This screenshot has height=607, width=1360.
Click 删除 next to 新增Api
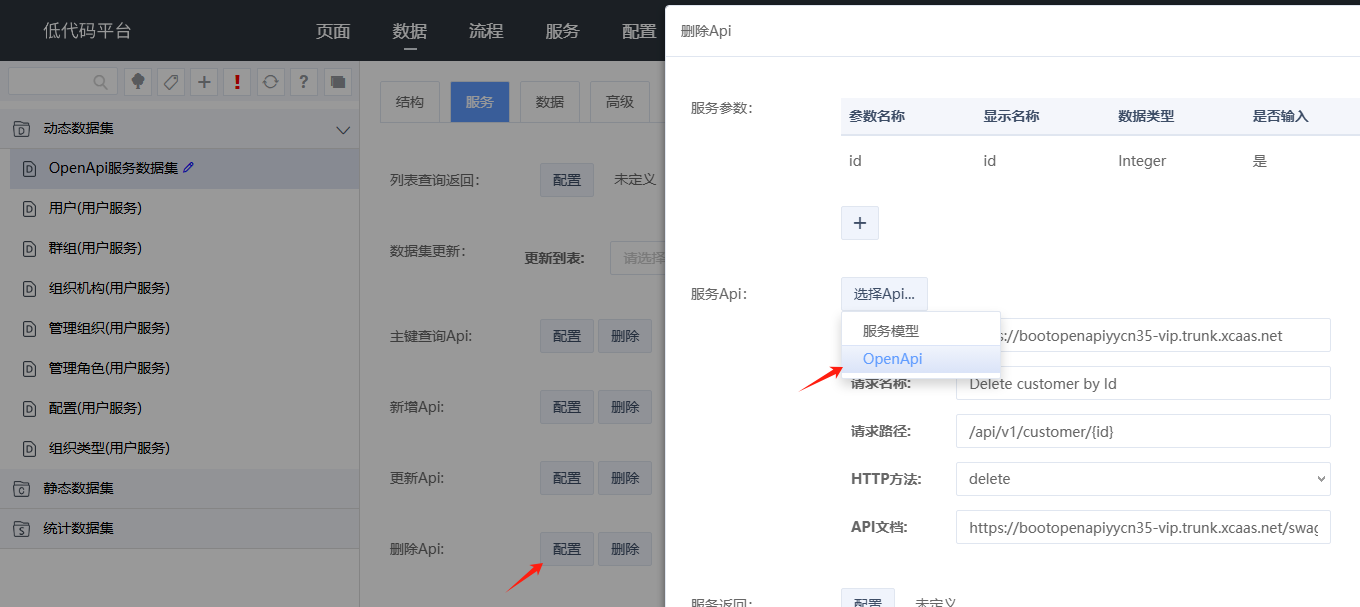625,407
